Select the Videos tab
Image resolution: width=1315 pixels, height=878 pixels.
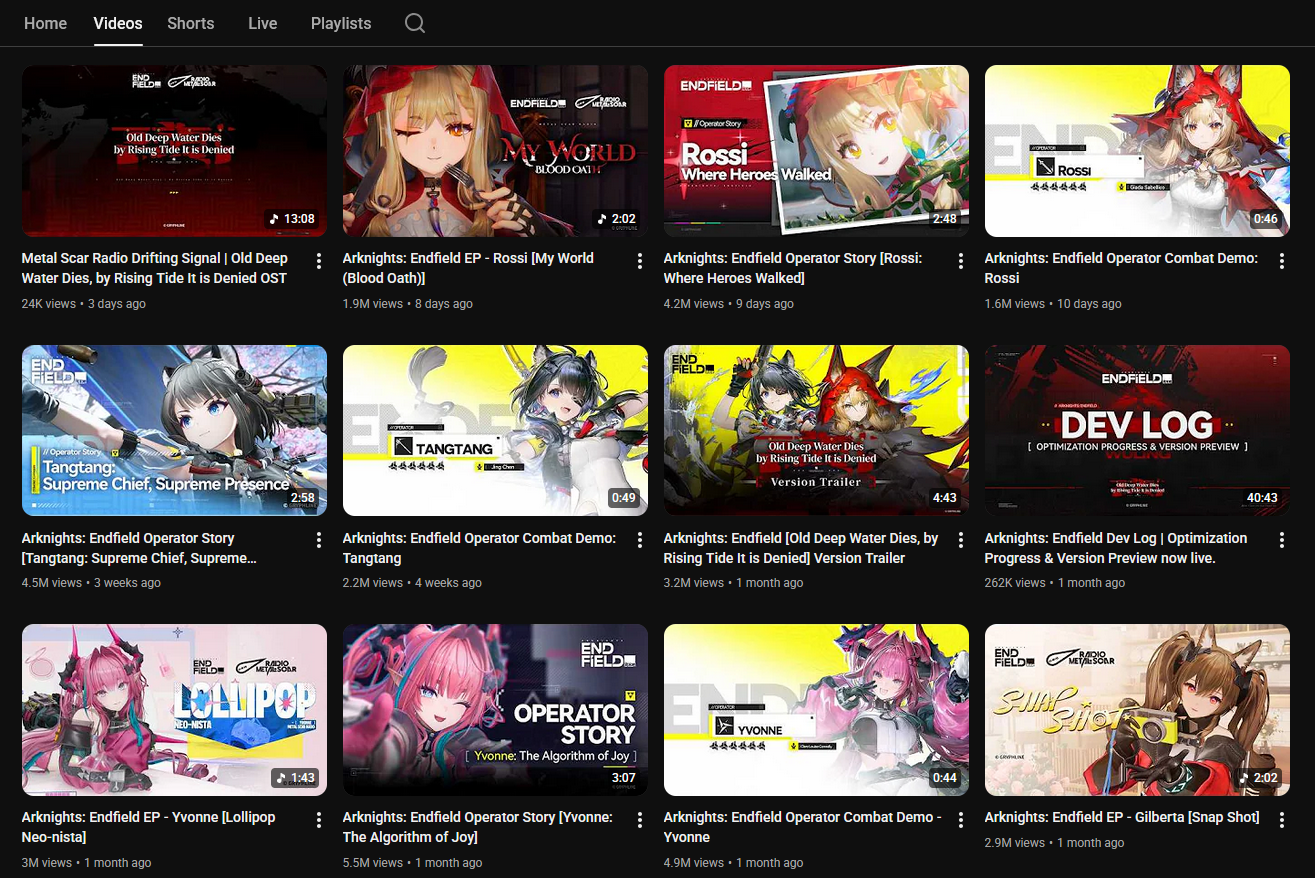(x=118, y=23)
